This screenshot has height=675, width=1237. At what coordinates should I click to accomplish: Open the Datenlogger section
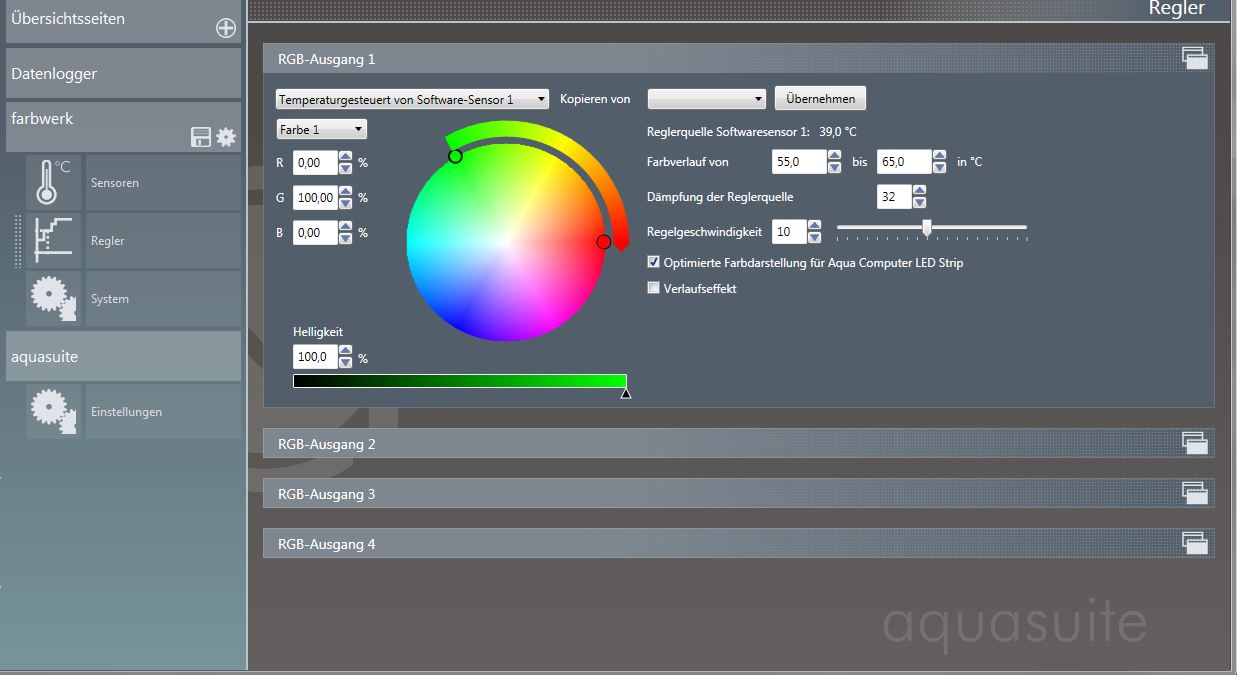click(x=122, y=74)
